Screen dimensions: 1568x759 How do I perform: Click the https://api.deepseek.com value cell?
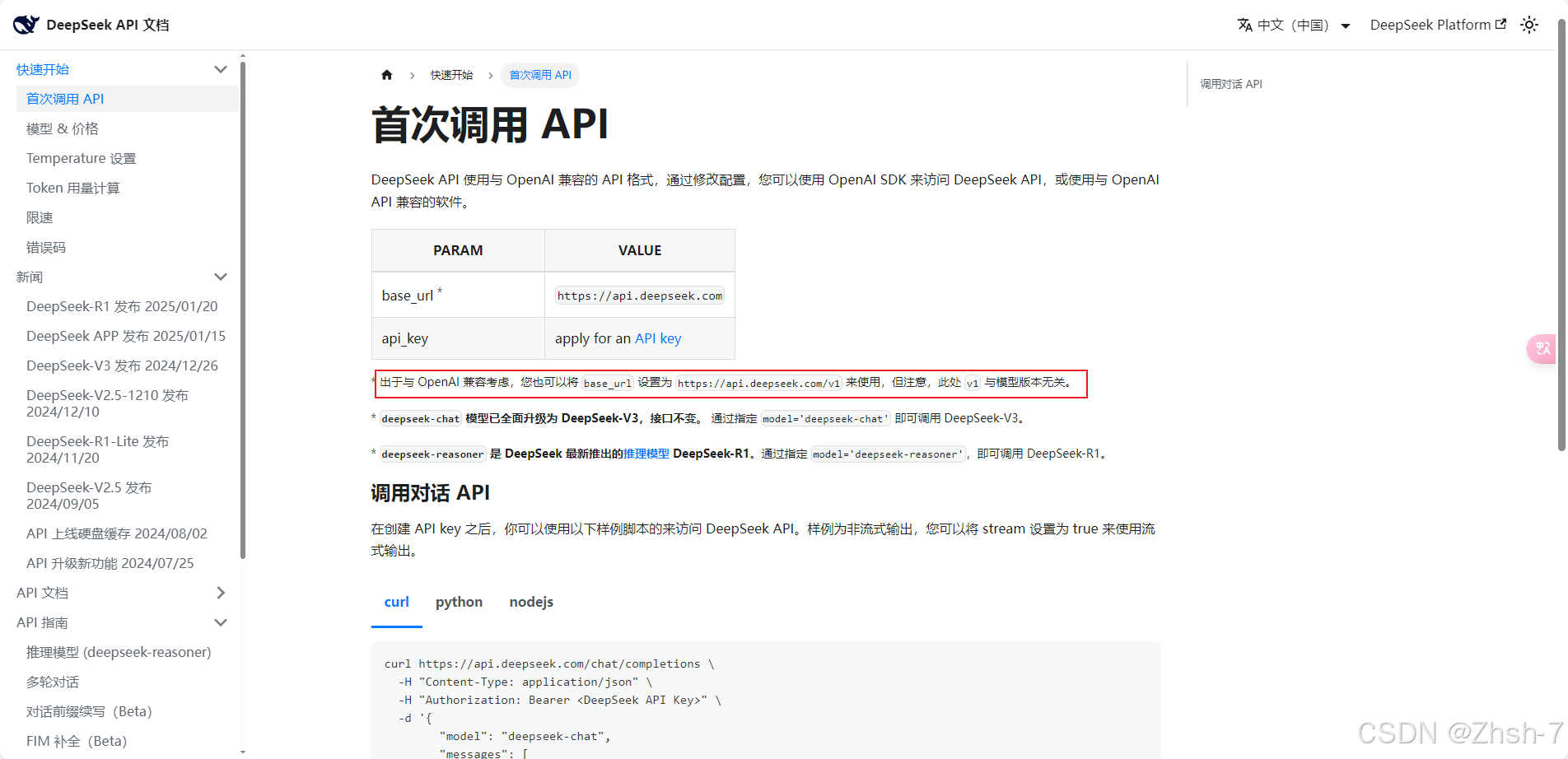(x=640, y=296)
